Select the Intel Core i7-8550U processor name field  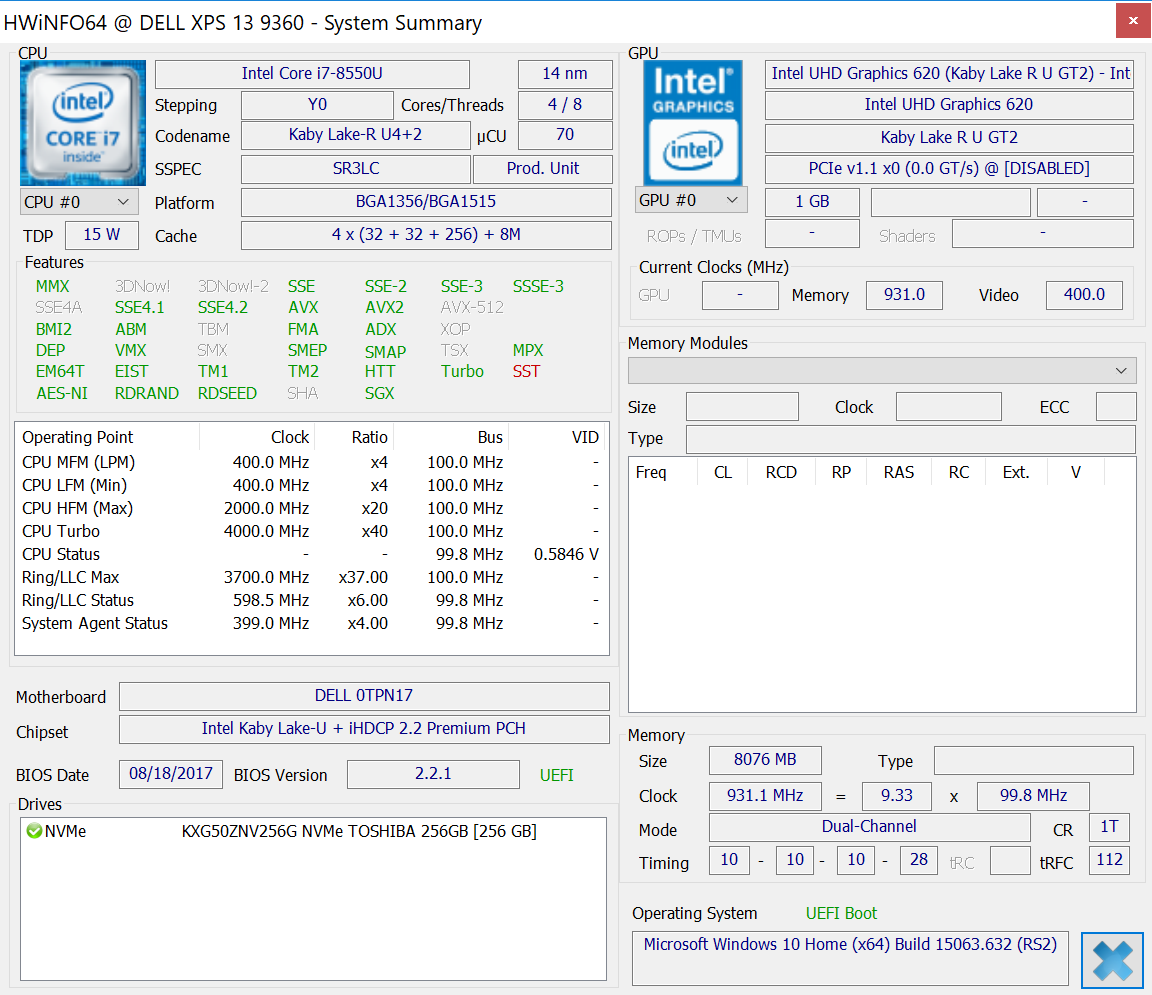311,74
